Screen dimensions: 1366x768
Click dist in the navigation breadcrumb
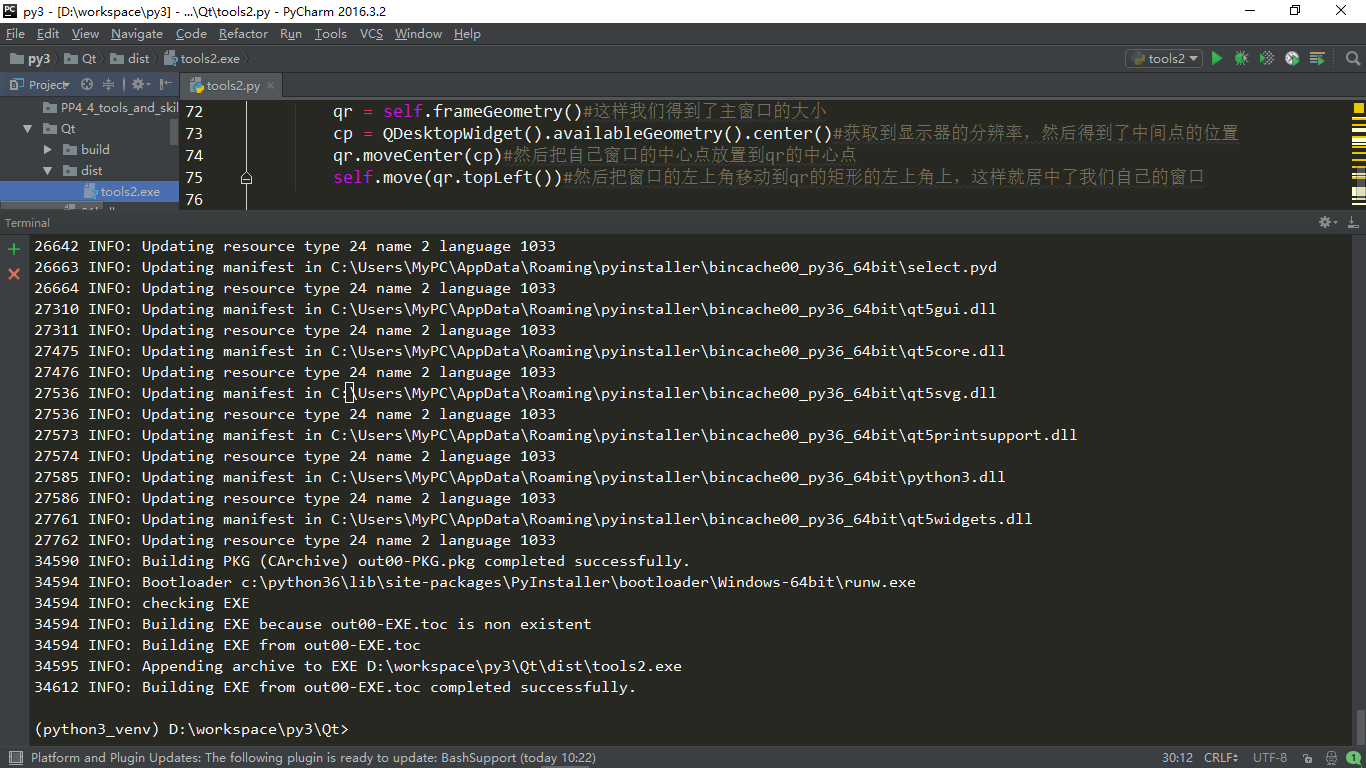[x=130, y=59]
